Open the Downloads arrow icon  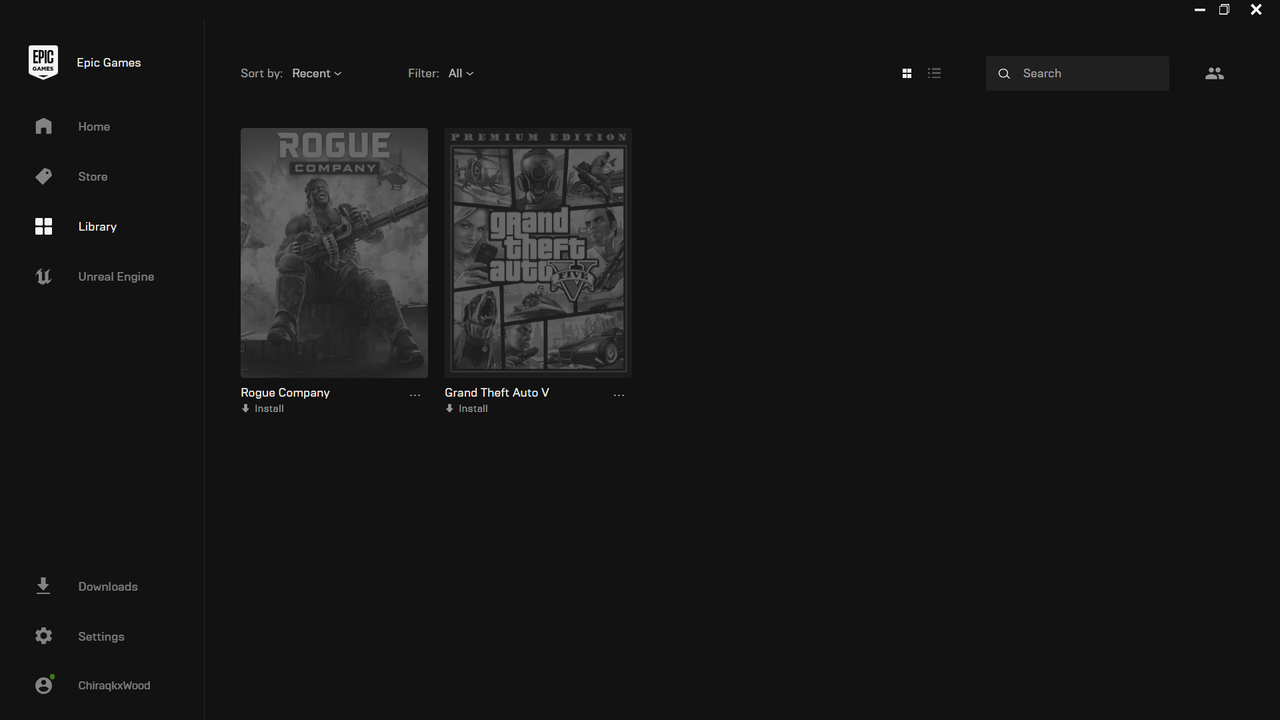click(43, 586)
